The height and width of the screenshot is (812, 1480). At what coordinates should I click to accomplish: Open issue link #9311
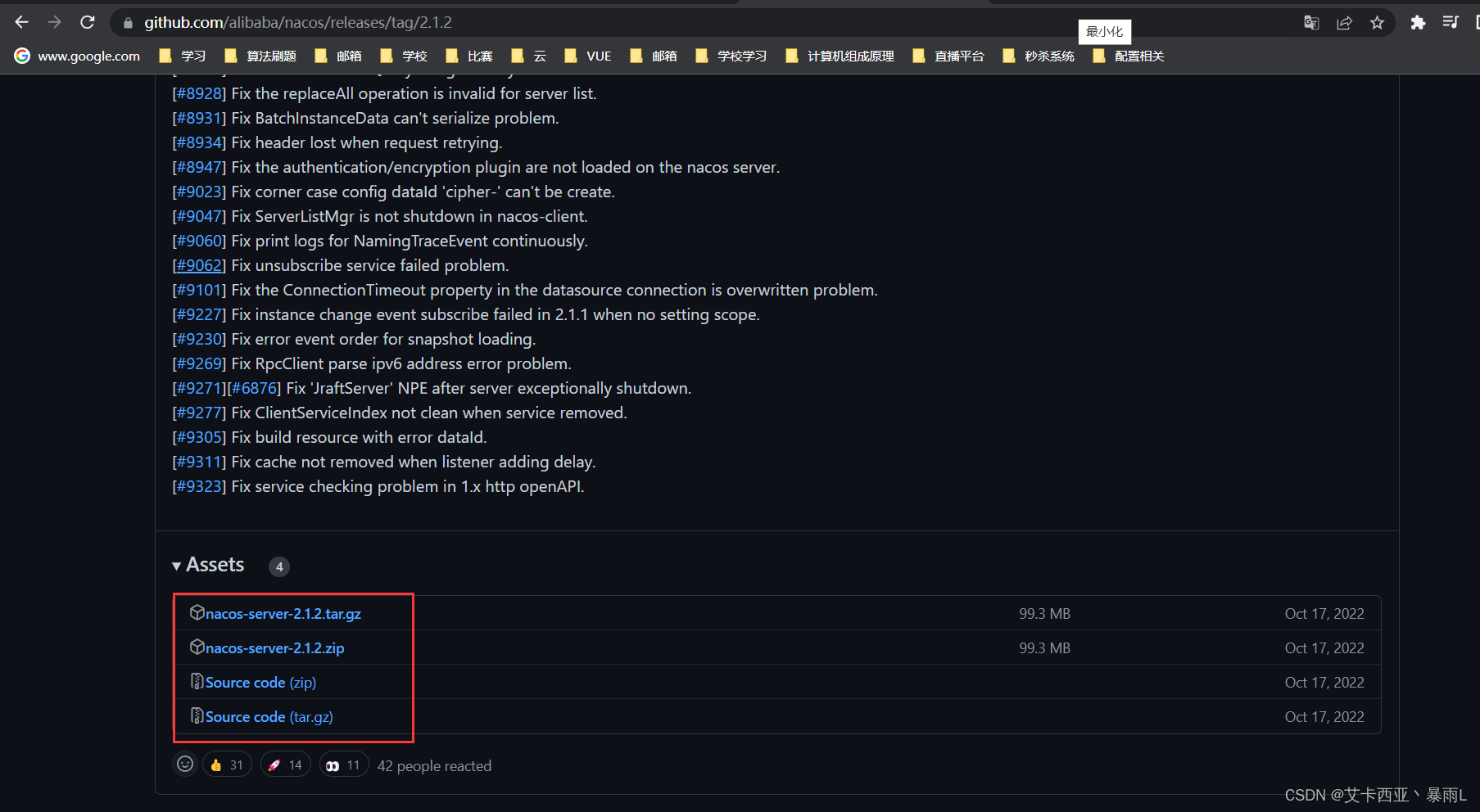199,462
